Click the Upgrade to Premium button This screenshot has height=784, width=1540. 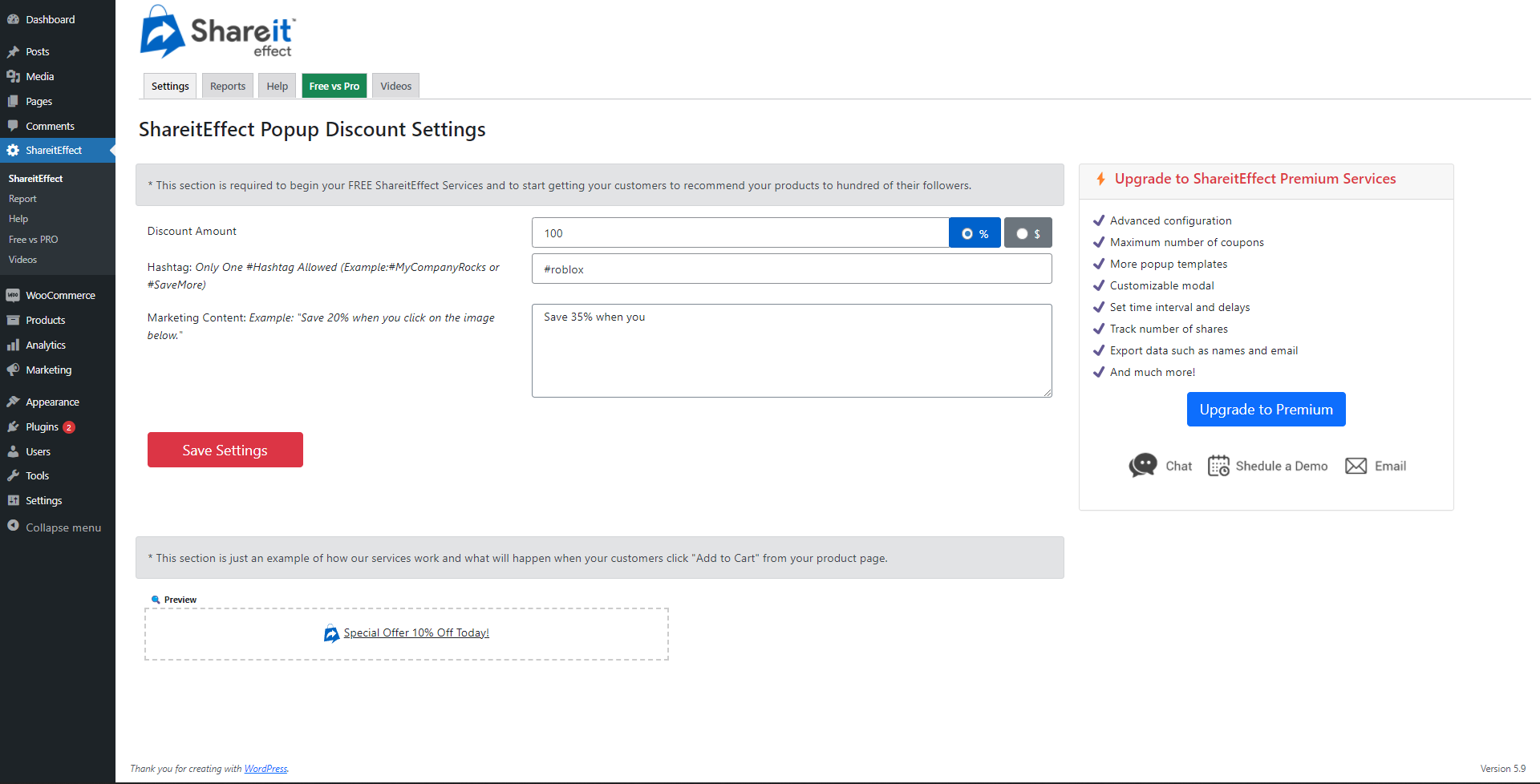(1266, 410)
